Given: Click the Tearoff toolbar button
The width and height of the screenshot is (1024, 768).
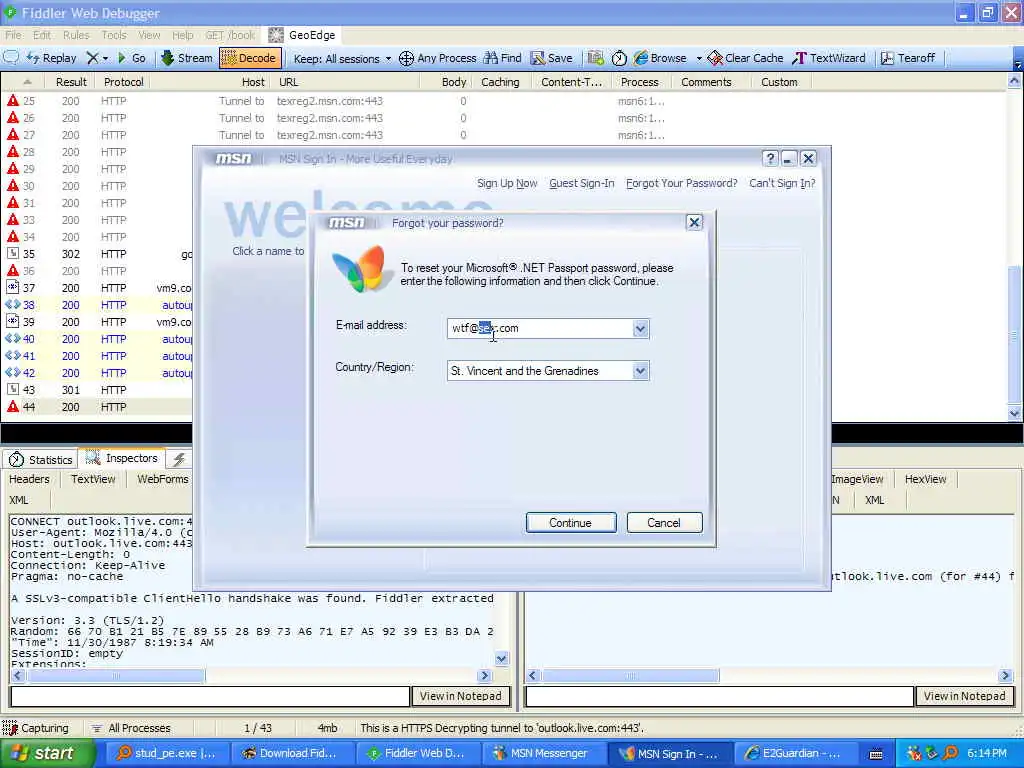Looking at the screenshot, I should point(908,58).
